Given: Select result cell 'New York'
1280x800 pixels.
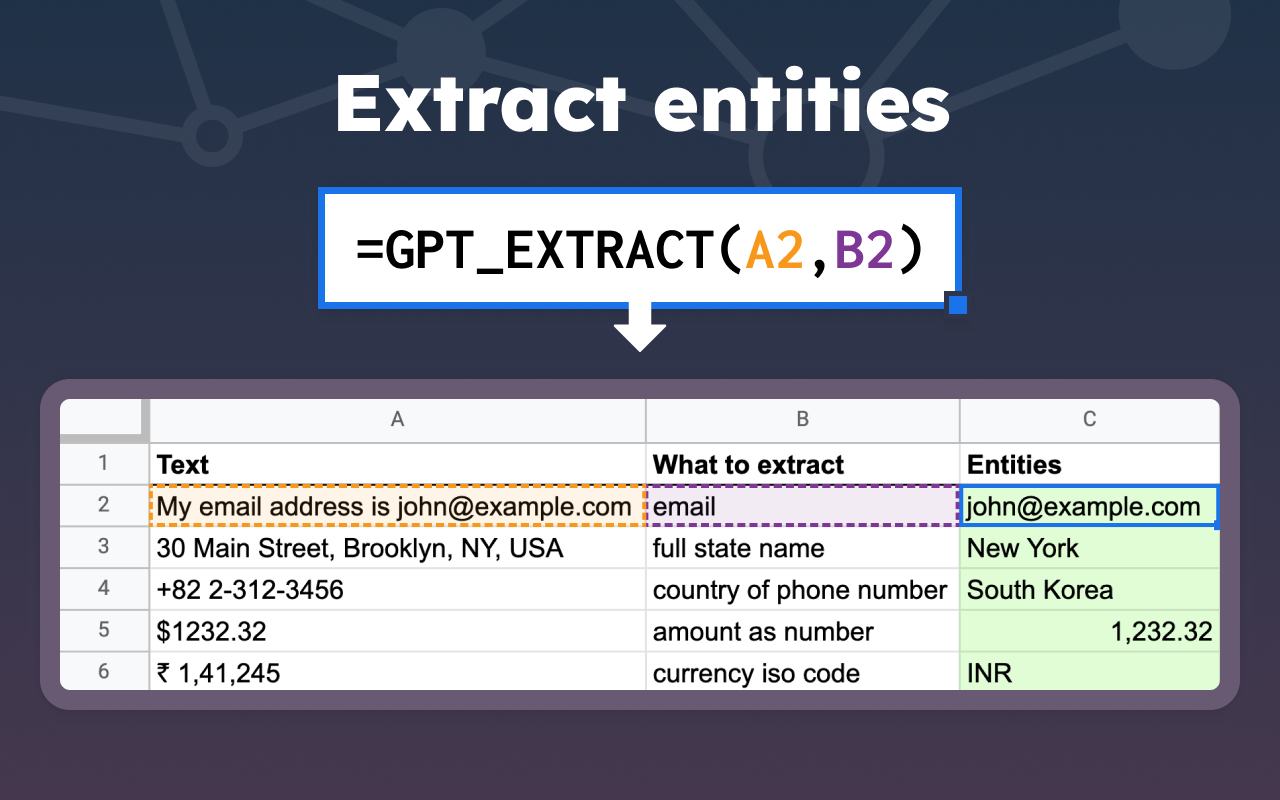Looking at the screenshot, I should click(x=1090, y=548).
